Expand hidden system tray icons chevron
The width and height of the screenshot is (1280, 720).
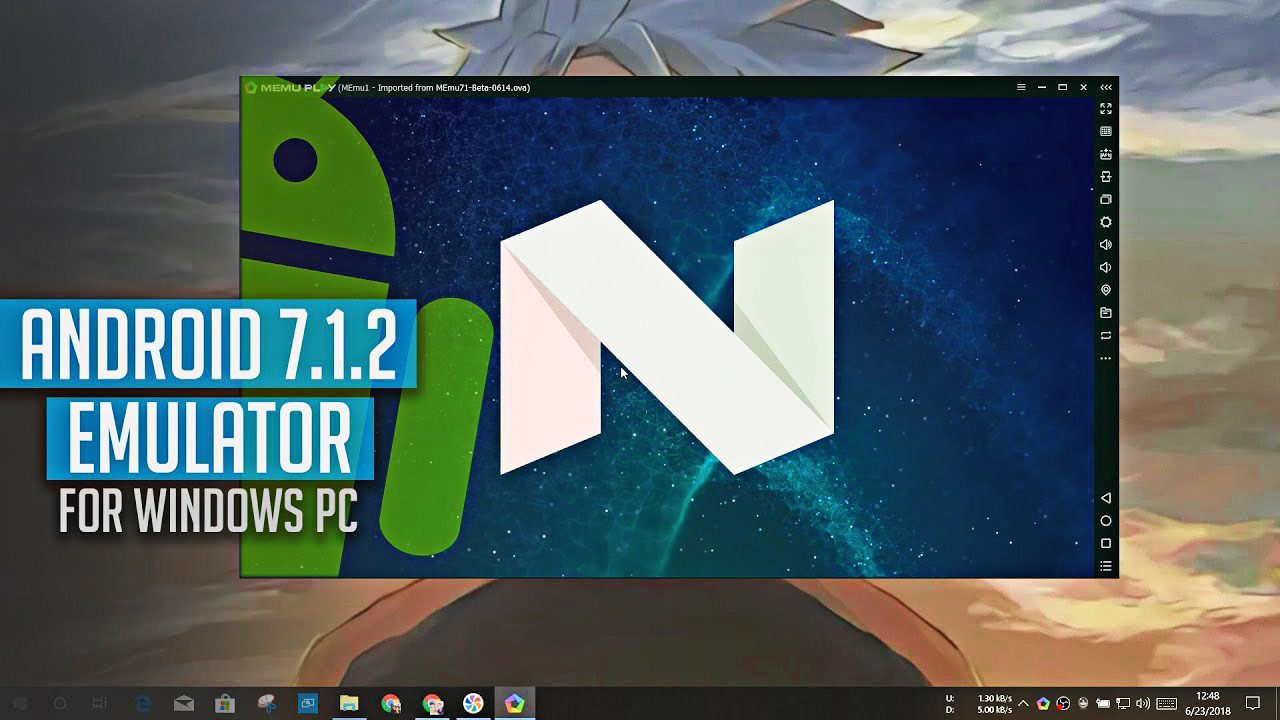click(1023, 704)
